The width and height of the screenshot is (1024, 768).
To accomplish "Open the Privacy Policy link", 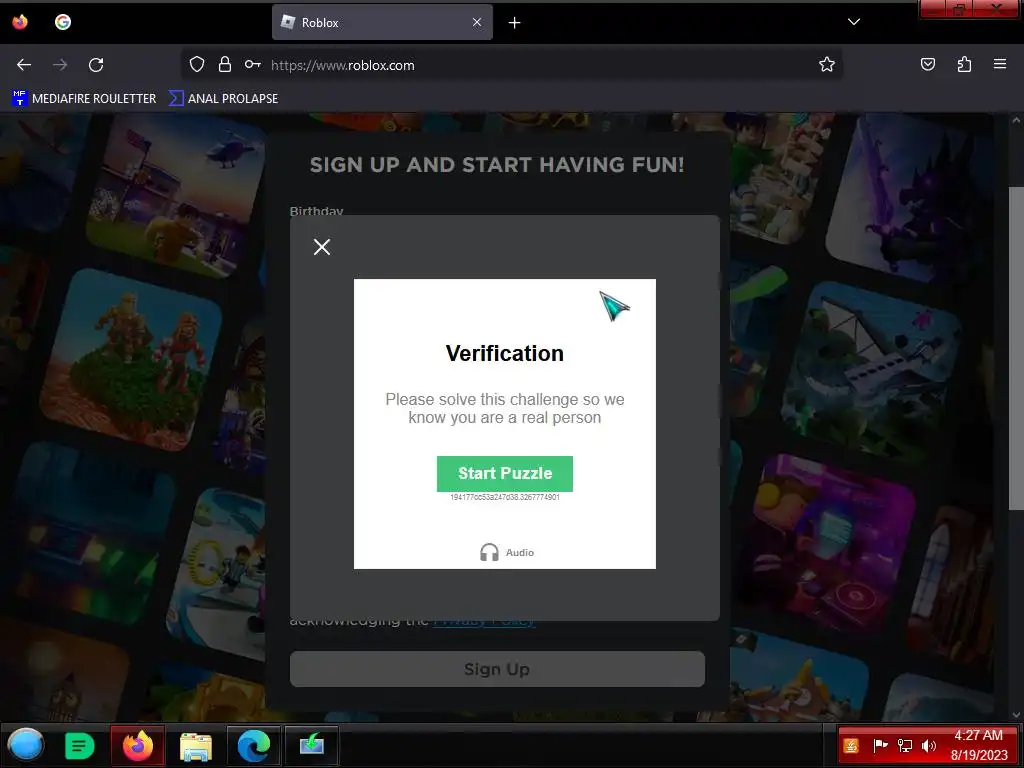I will [484, 621].
